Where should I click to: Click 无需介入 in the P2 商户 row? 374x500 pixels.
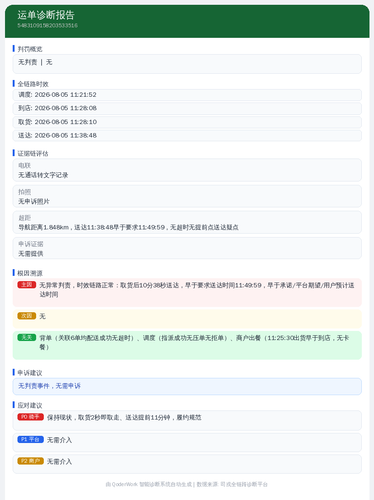coord(59,461)
